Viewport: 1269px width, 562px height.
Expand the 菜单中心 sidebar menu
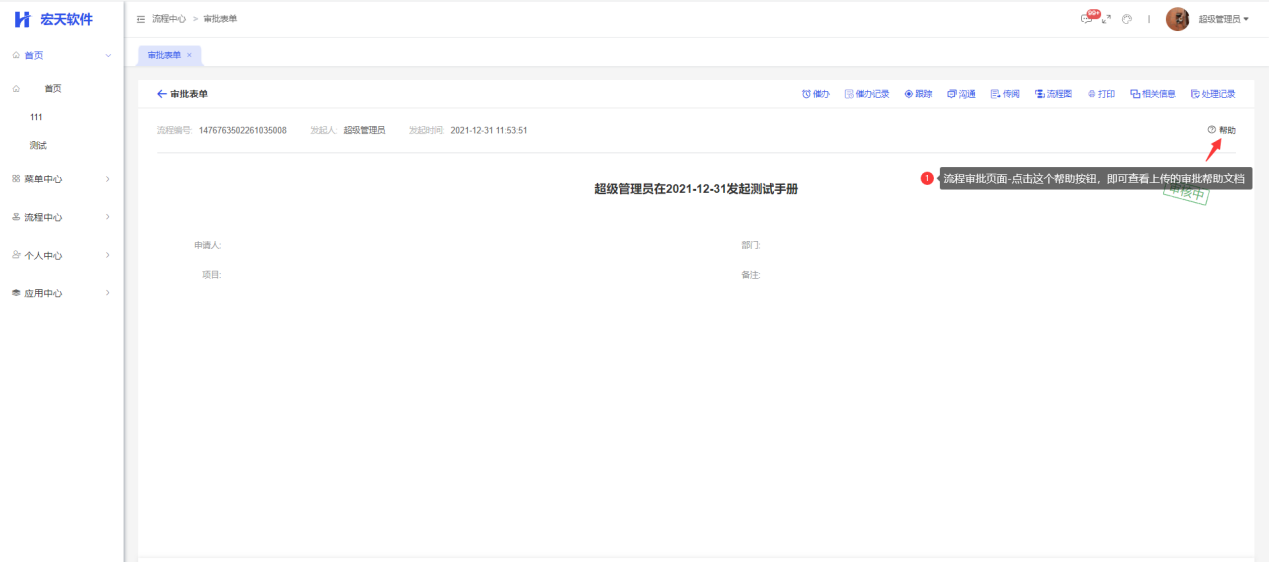[x=61, y=179]
